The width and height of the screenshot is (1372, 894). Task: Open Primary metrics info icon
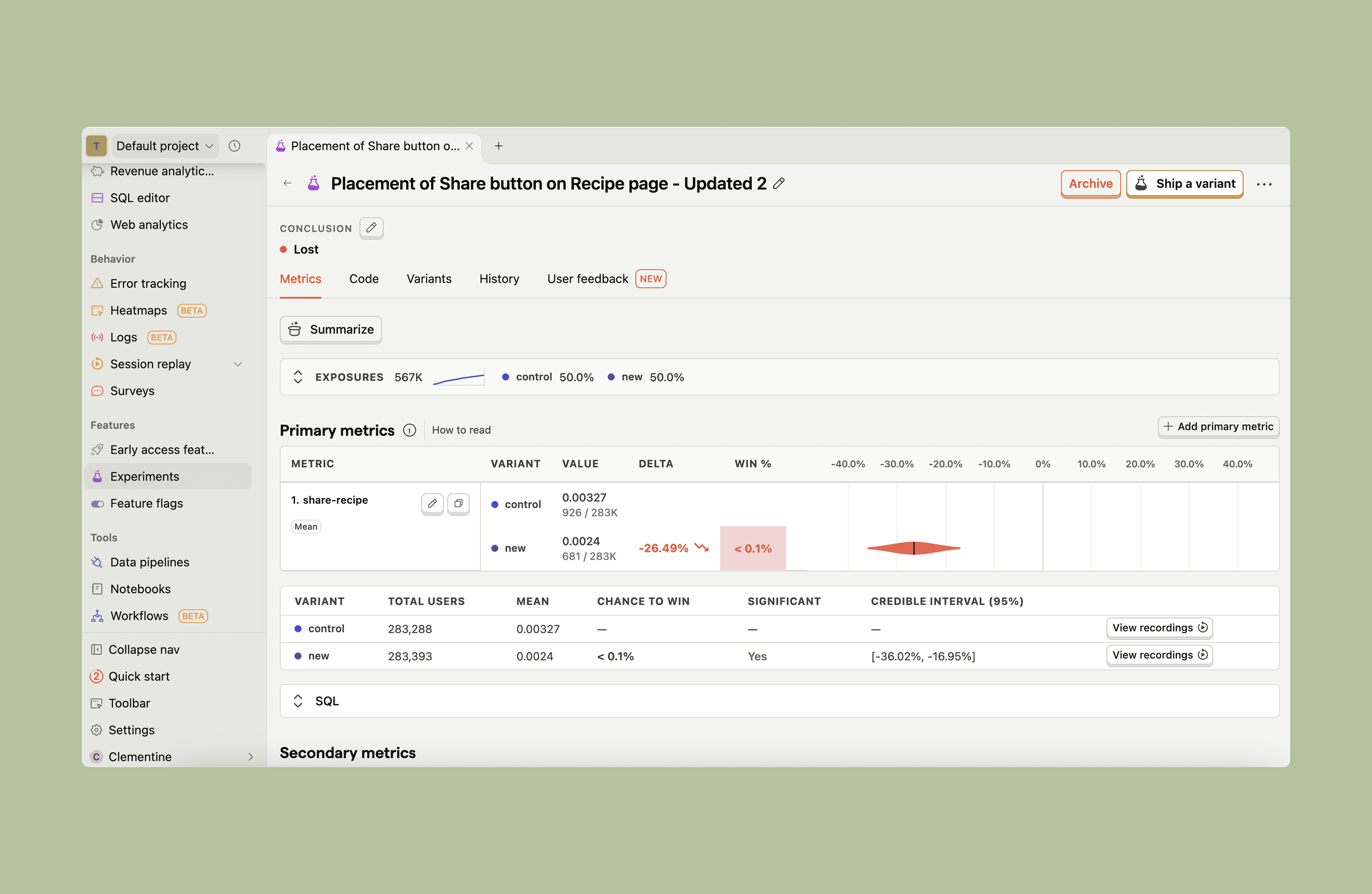(409, 430)
